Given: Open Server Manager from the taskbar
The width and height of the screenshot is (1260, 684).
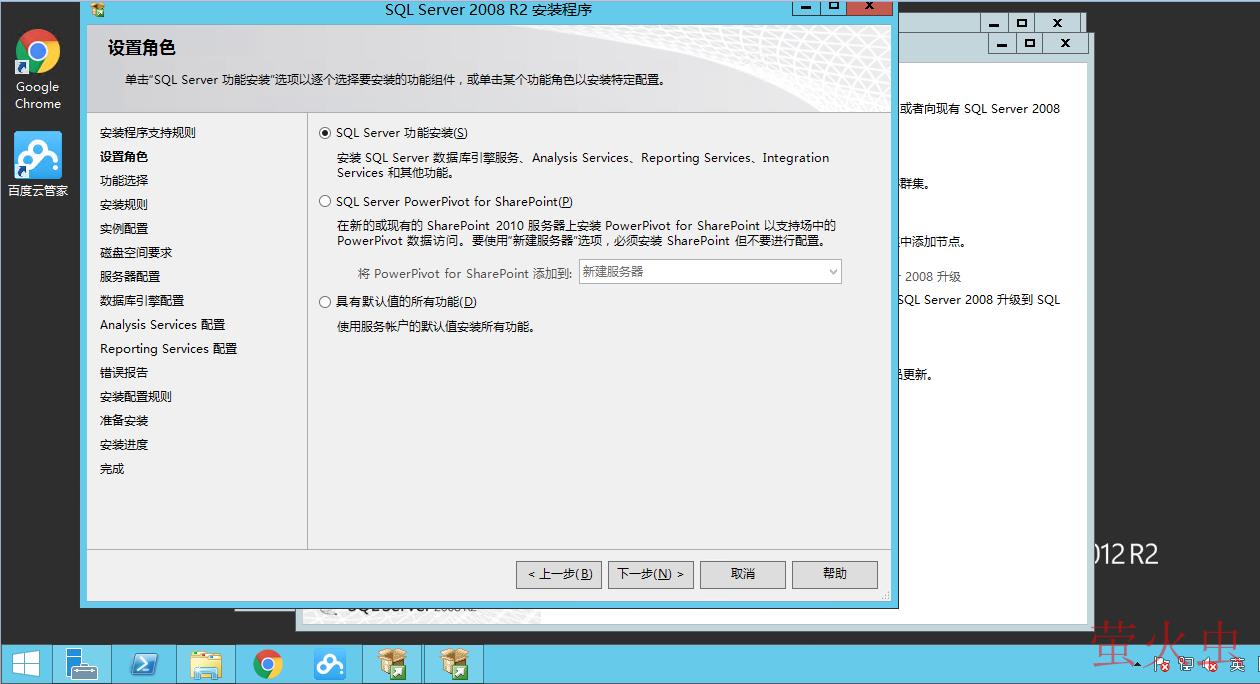Looking at the screenshot, I should pos(81,664).
